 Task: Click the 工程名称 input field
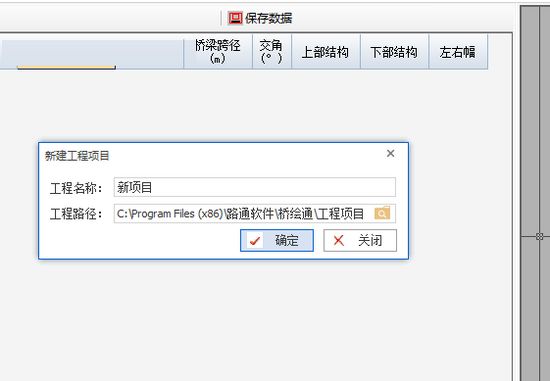(x=255, y=187)
